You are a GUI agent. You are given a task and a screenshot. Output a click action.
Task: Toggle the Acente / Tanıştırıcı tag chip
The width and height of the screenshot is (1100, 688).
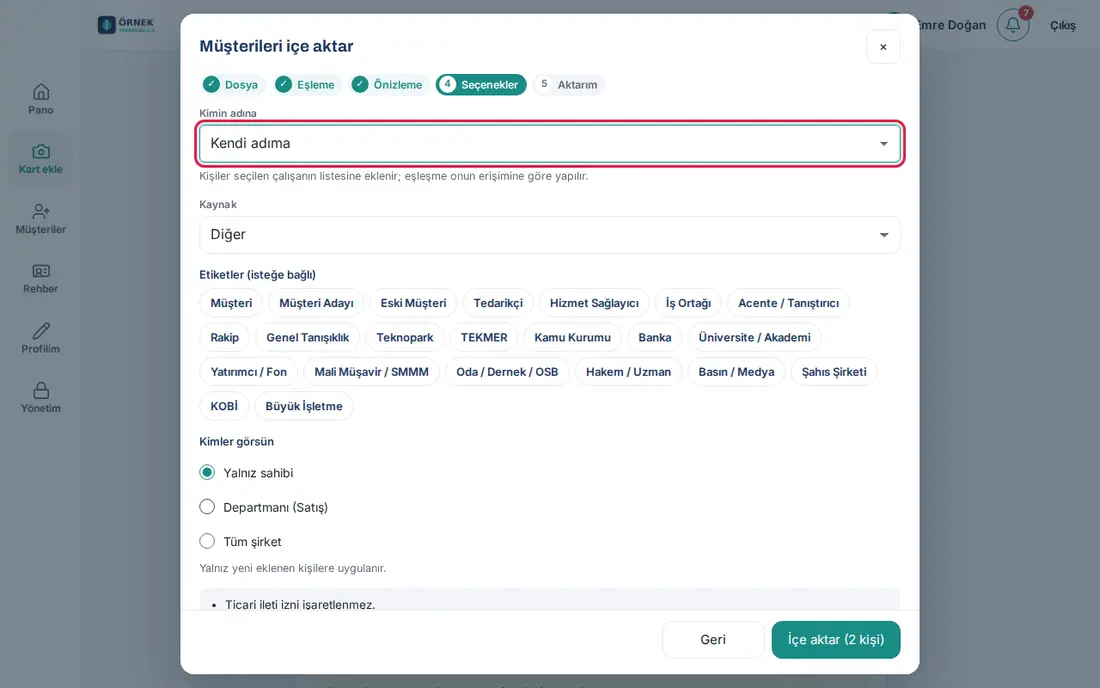point(789,303)
